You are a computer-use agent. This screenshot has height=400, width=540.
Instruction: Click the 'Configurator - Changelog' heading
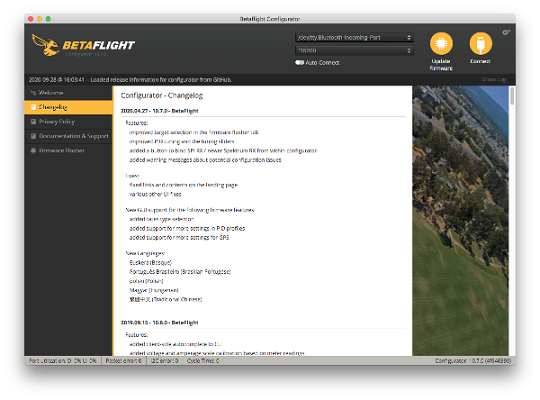tap(162, 95)
